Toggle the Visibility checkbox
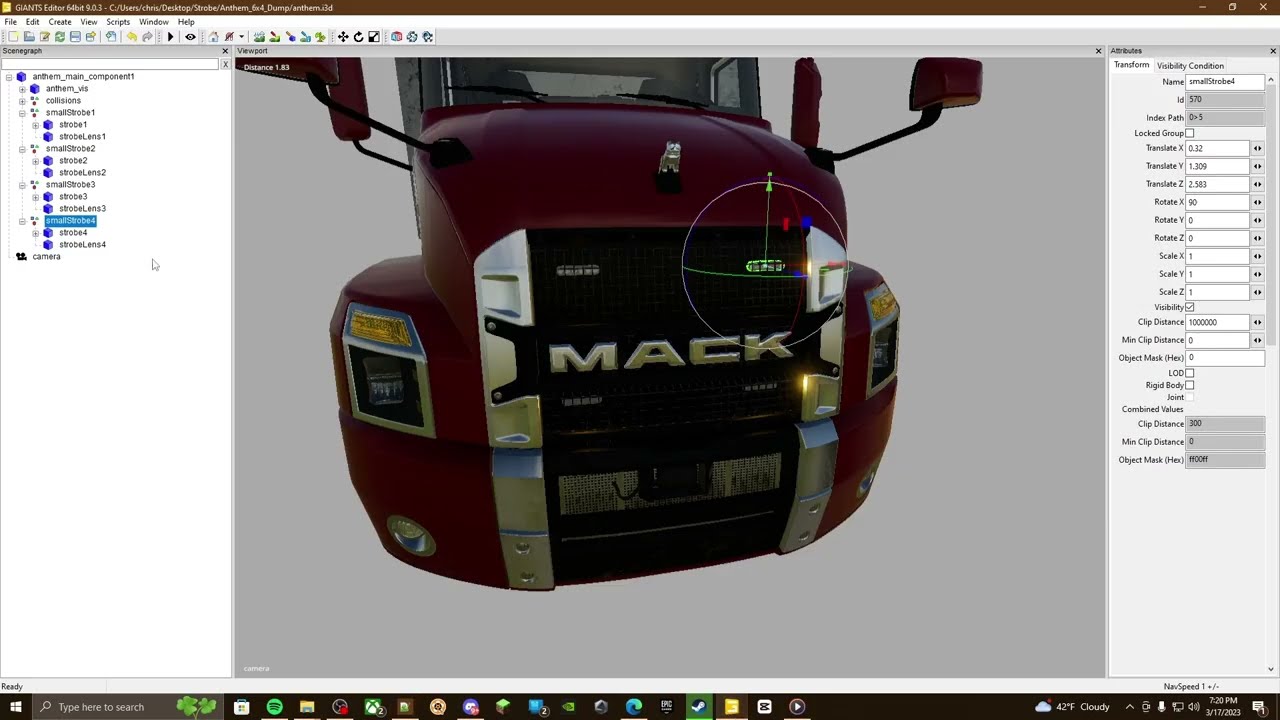 click(x=1189, y=307)
